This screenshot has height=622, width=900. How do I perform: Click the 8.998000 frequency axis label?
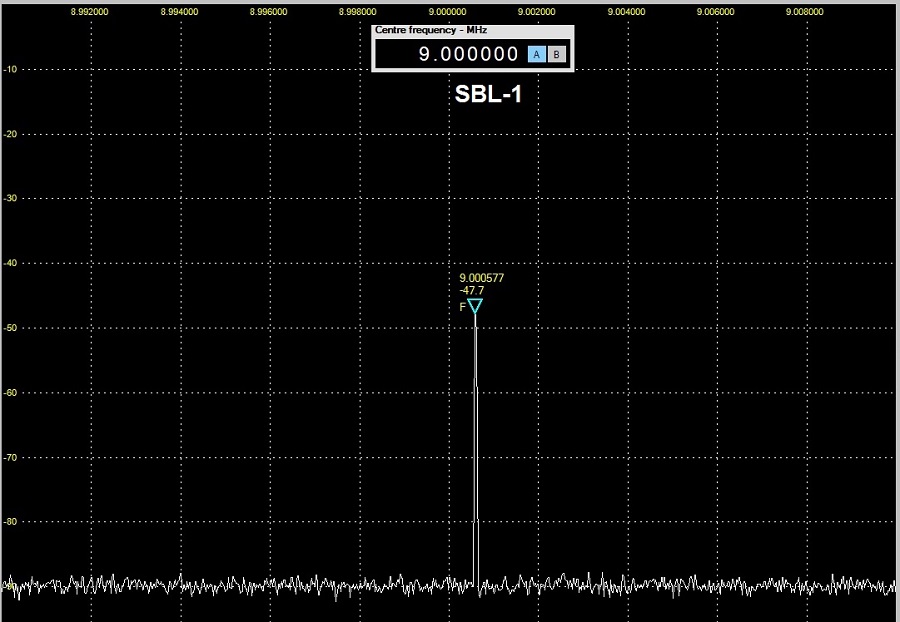pos(359,12)
